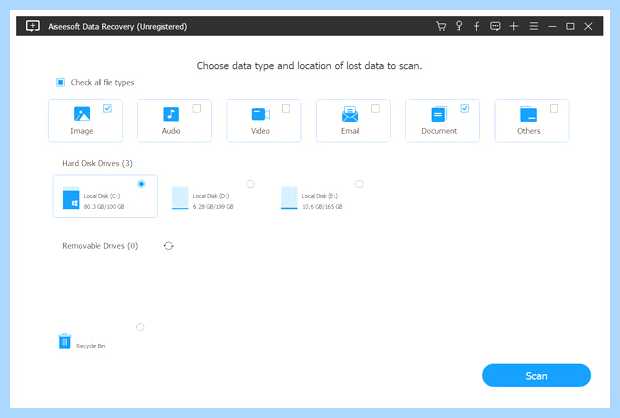Image resolution: width=620 pixels, height=418 pixels.
Task: Enable the Email file type checkbox
Action: [375, 108]
